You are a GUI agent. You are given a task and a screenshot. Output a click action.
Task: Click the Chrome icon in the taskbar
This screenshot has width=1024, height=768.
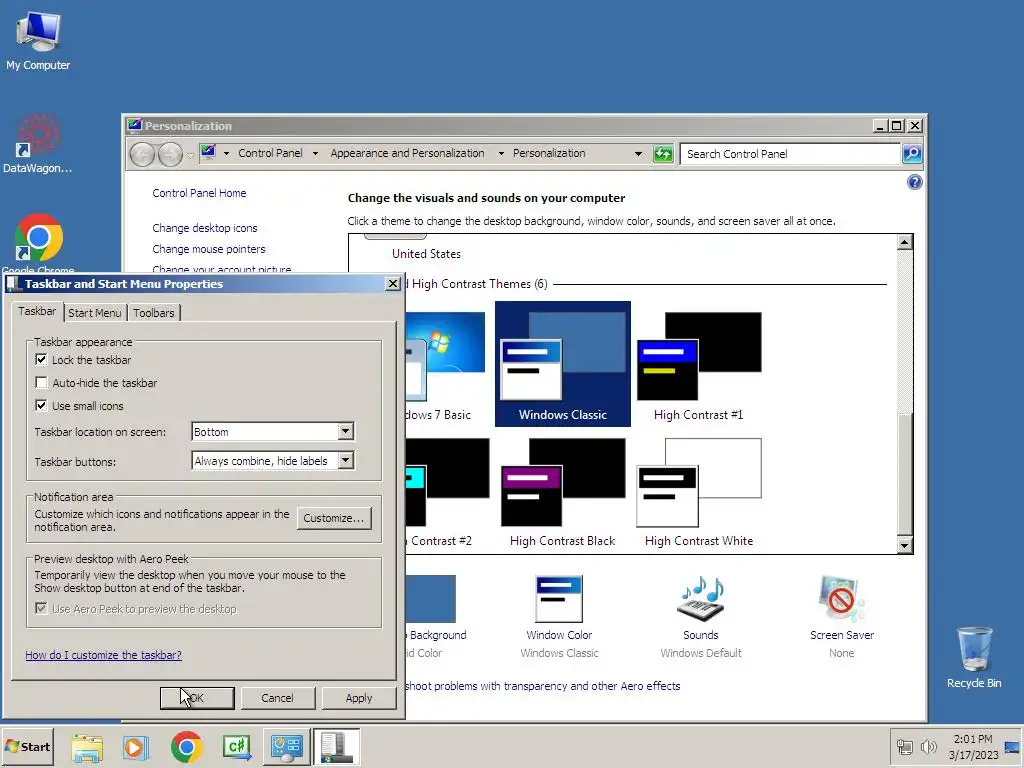pos(187,747)
